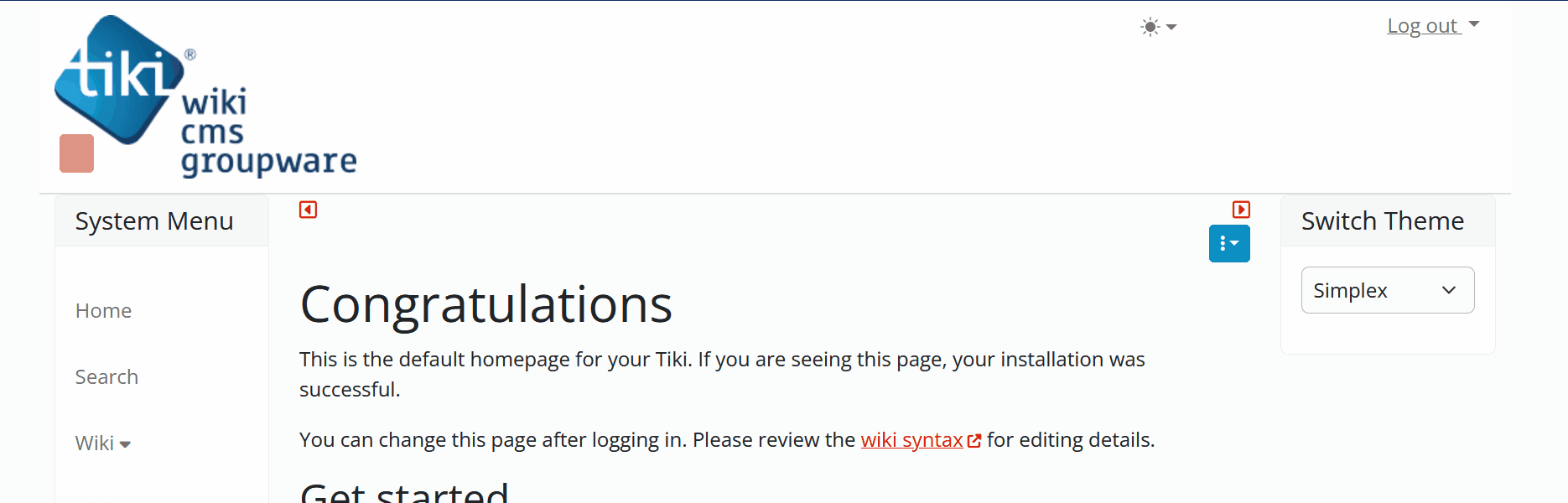Viewport: 1568px width, 503px height.
Task: Click the default homepage intro paragraph
Action: tap(721, 374)
